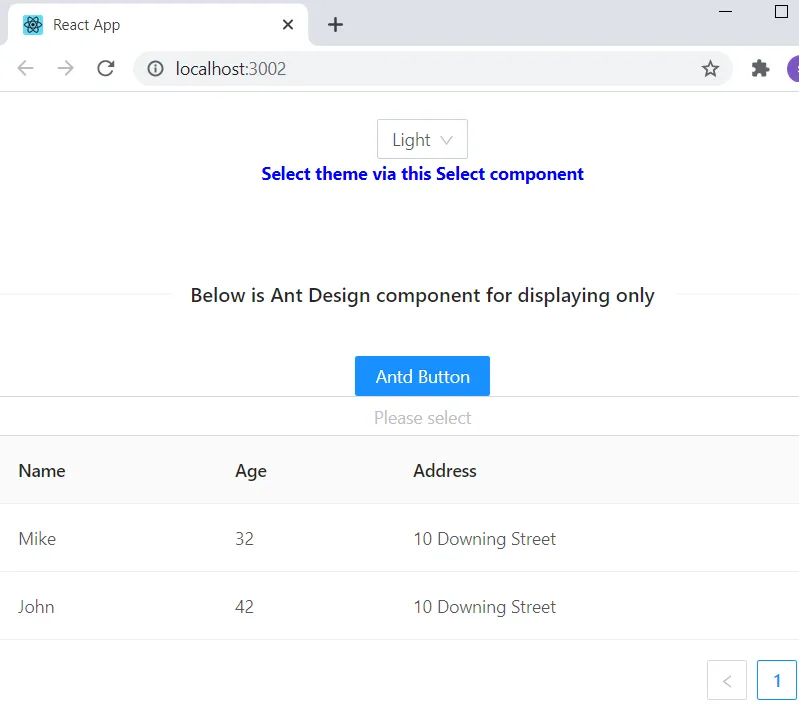
Task: Open the browser extensions puzzle icon
Action: 760,68
